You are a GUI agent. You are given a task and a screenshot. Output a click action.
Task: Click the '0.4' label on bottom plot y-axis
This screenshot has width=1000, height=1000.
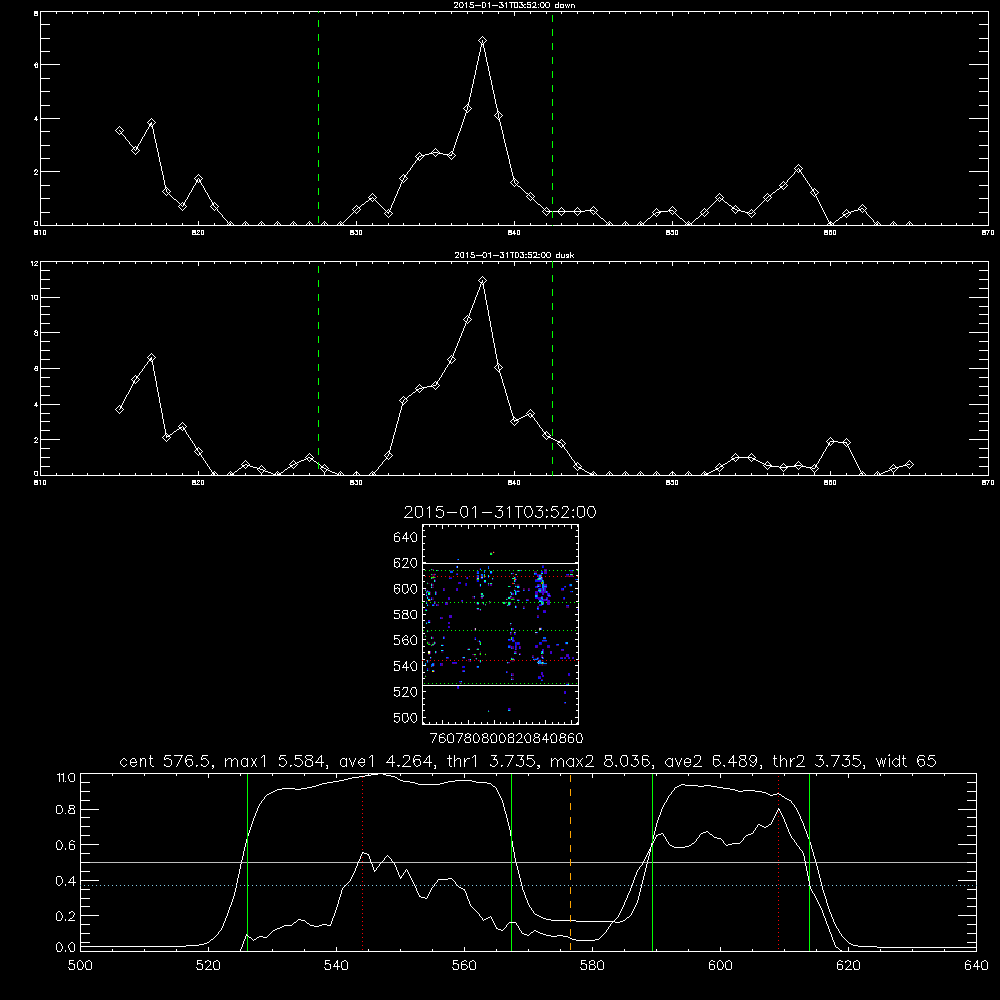point(66,881)
